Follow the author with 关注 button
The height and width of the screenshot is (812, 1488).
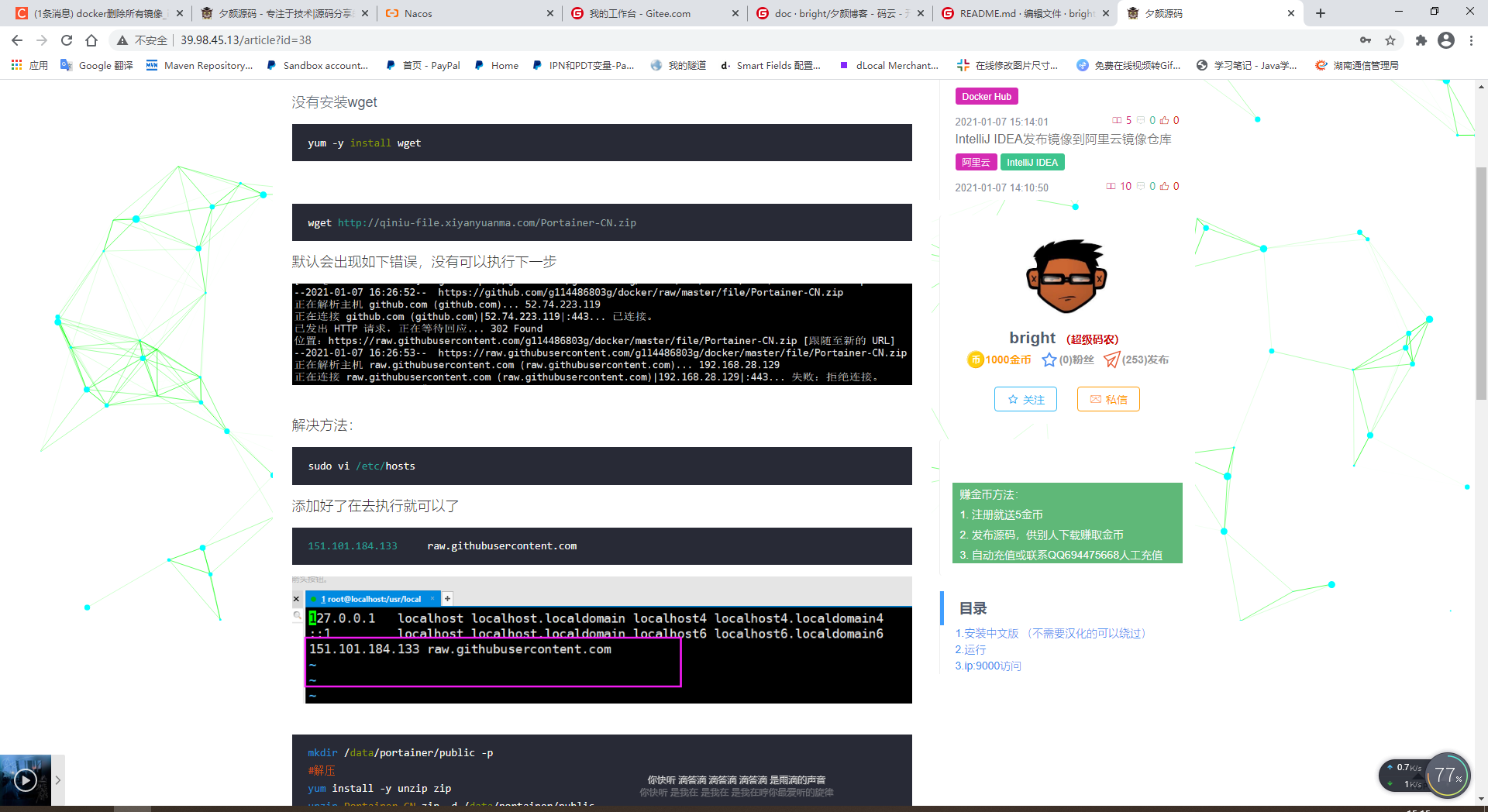click(1025, 400)
